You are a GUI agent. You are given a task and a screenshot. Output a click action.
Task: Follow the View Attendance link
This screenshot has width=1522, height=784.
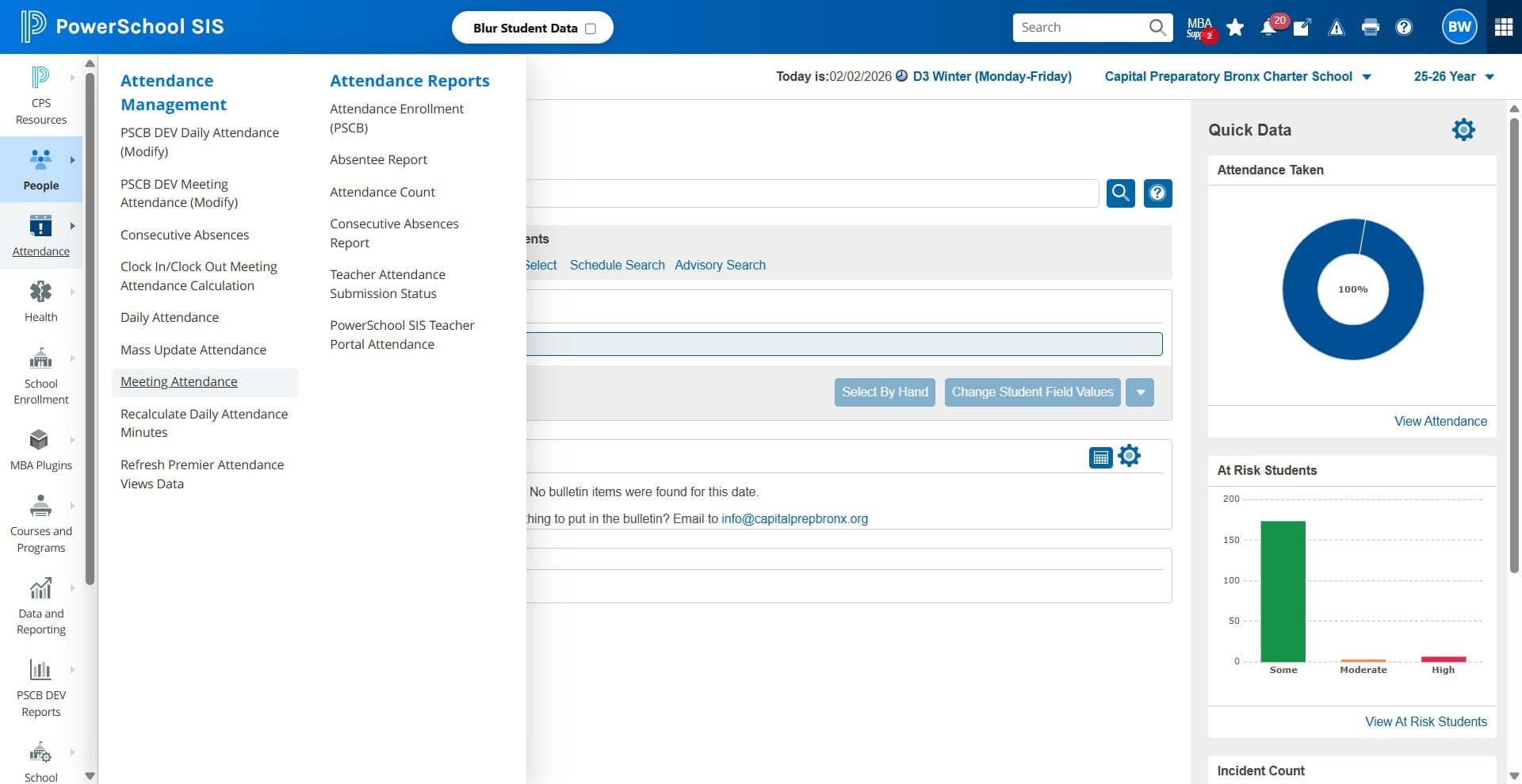coord(1440,421)
